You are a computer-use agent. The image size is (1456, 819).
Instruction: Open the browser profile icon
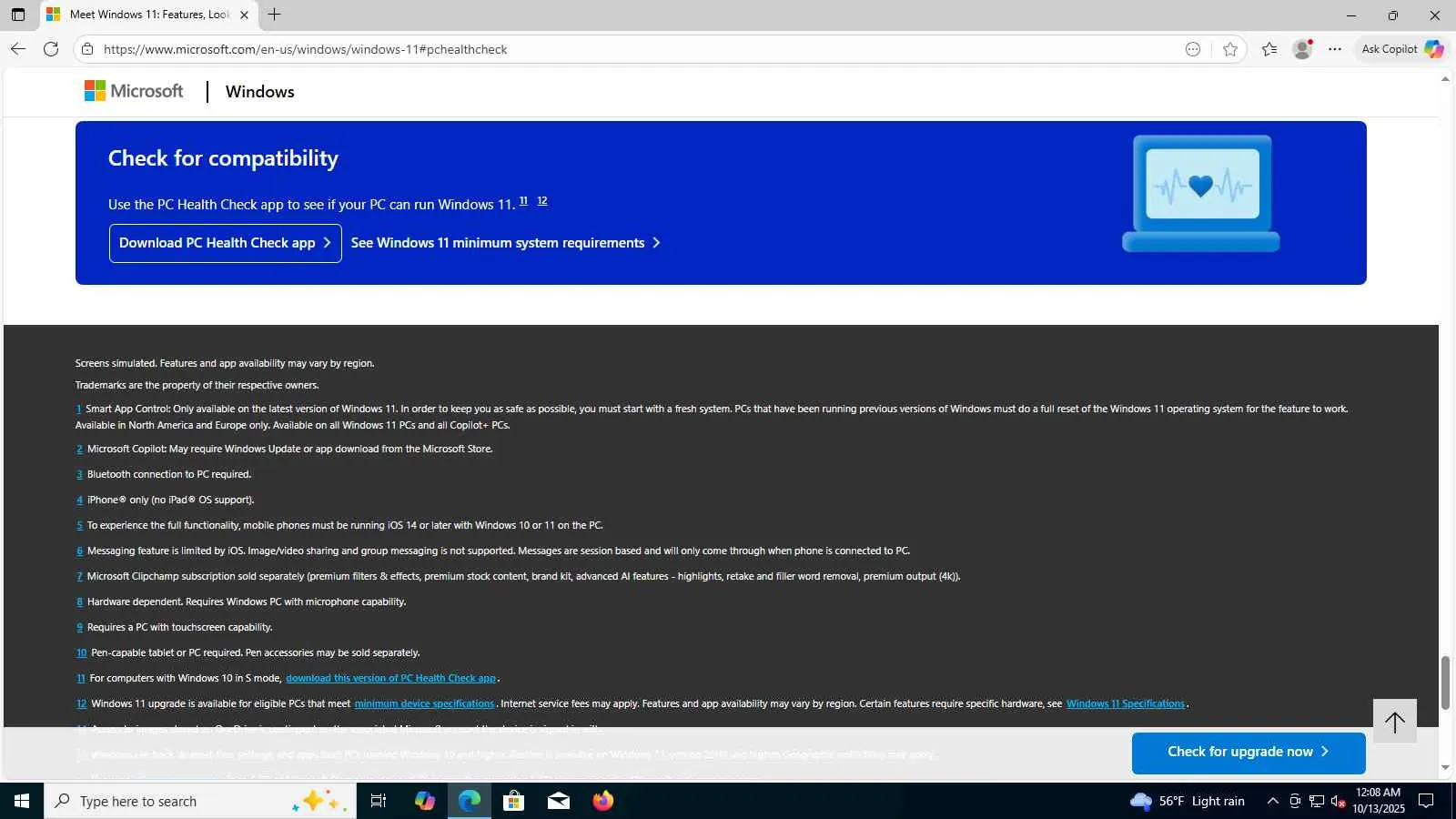(x=1302, y=49)
